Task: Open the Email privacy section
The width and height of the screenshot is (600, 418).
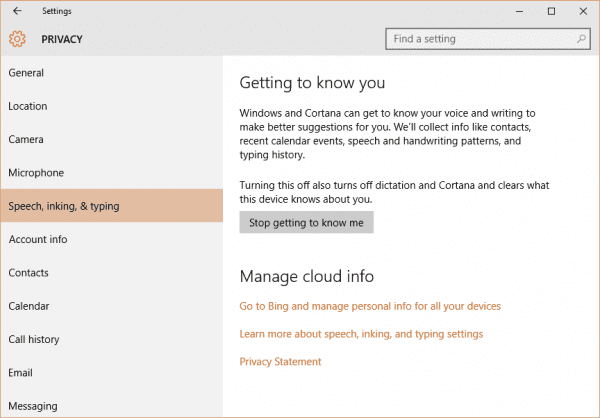Action: [x=112, y=372]
